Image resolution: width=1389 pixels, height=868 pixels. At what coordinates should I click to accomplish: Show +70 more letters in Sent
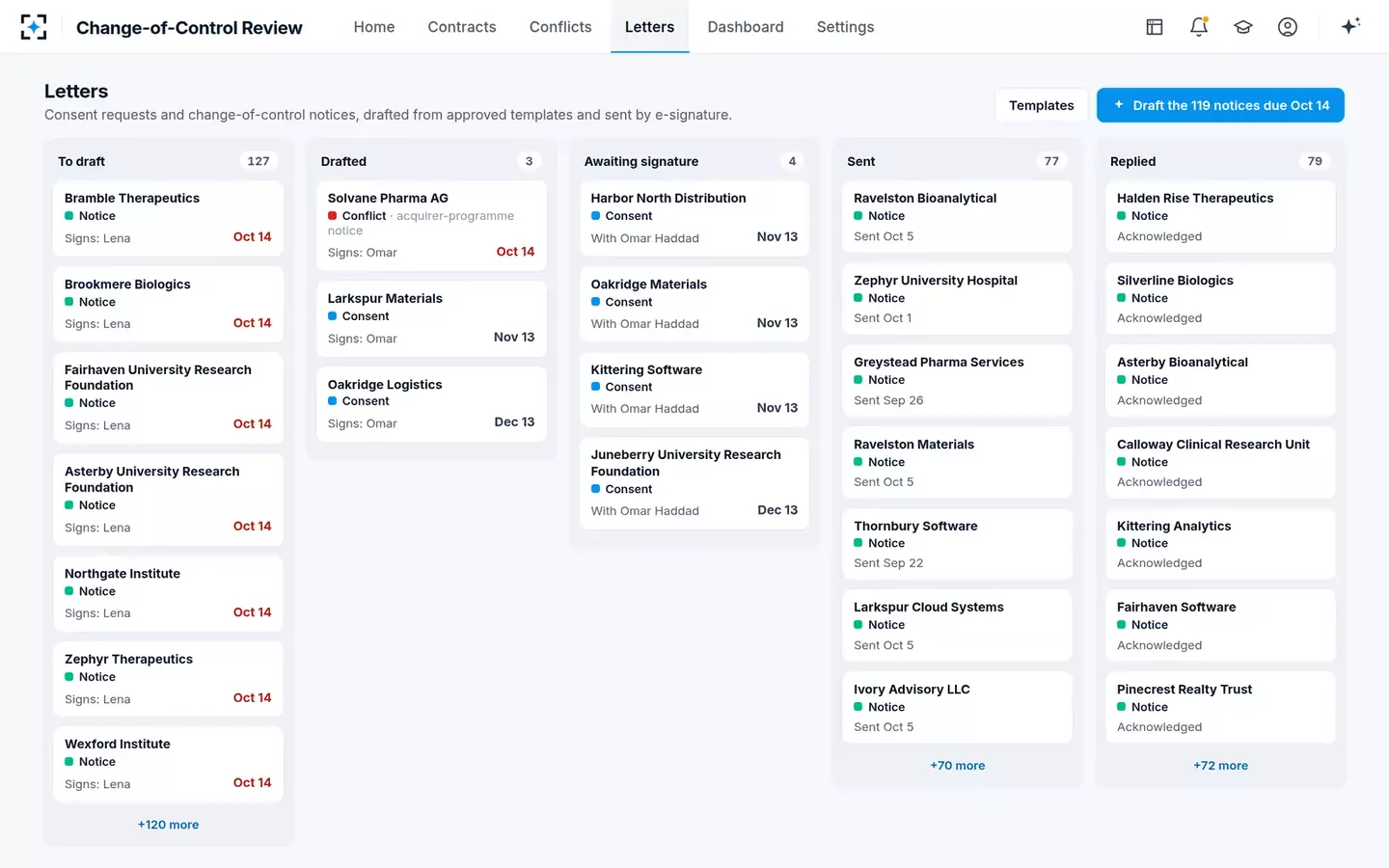click(958, 766)
